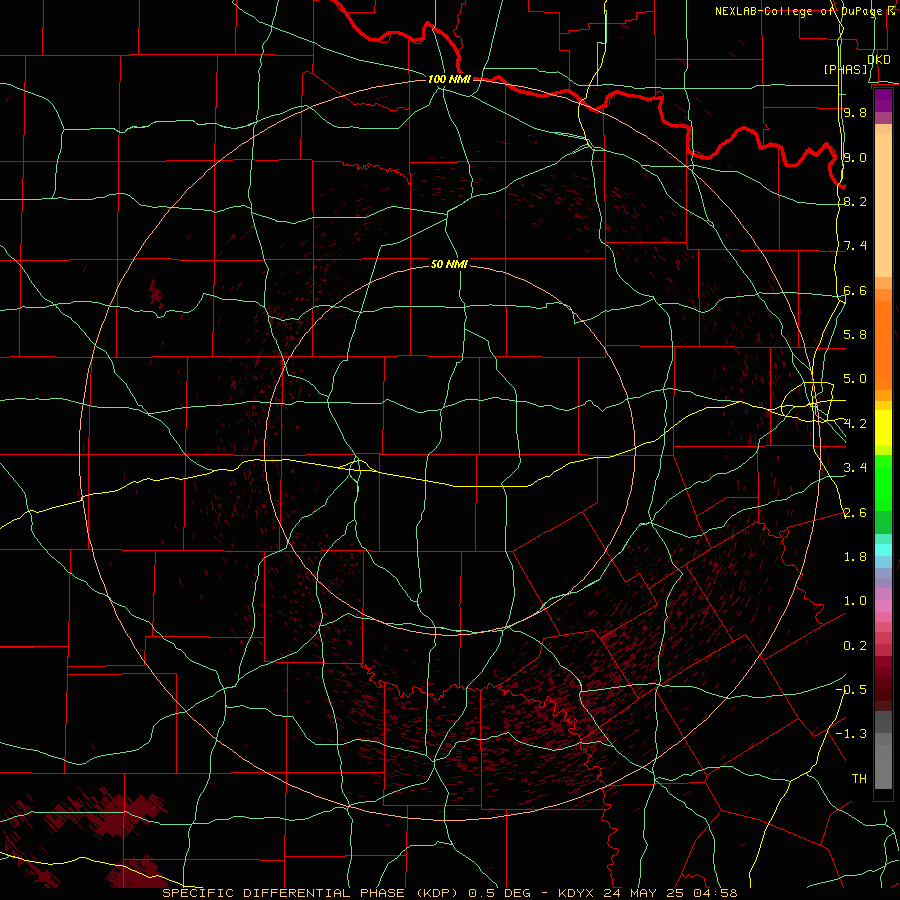Viewport: 900px width, 900px height.
Task: Click the 0.2 scale value
Action: [x=855, y=646]
